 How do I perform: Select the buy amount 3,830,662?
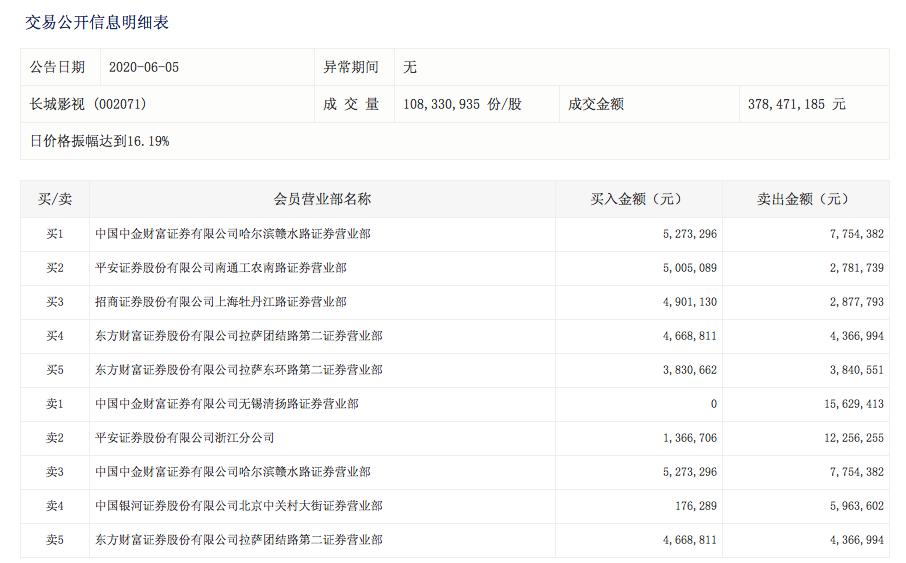coord(690,370)
